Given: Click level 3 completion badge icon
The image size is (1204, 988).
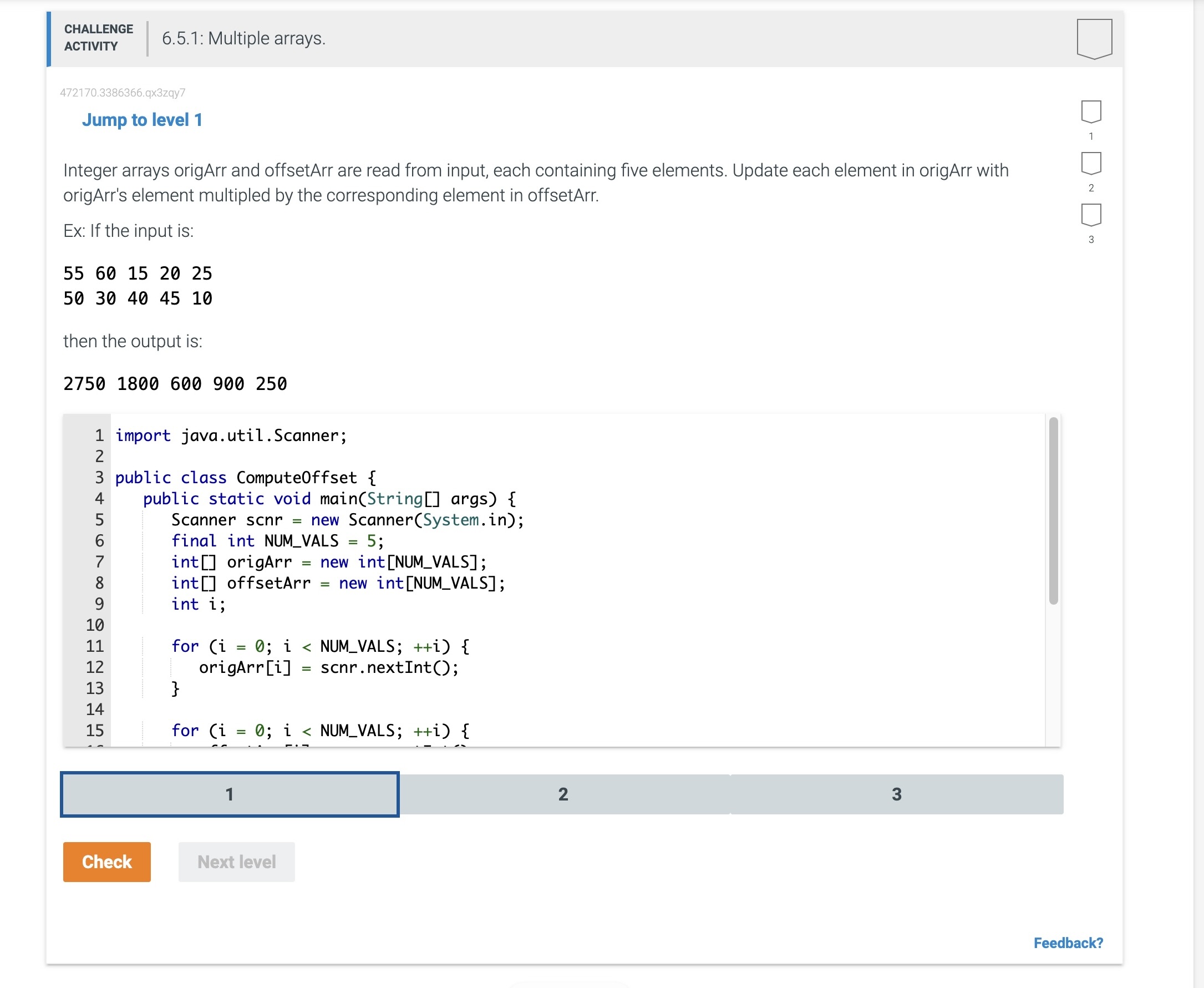Looking at the screenshot, I should 1090,215.
